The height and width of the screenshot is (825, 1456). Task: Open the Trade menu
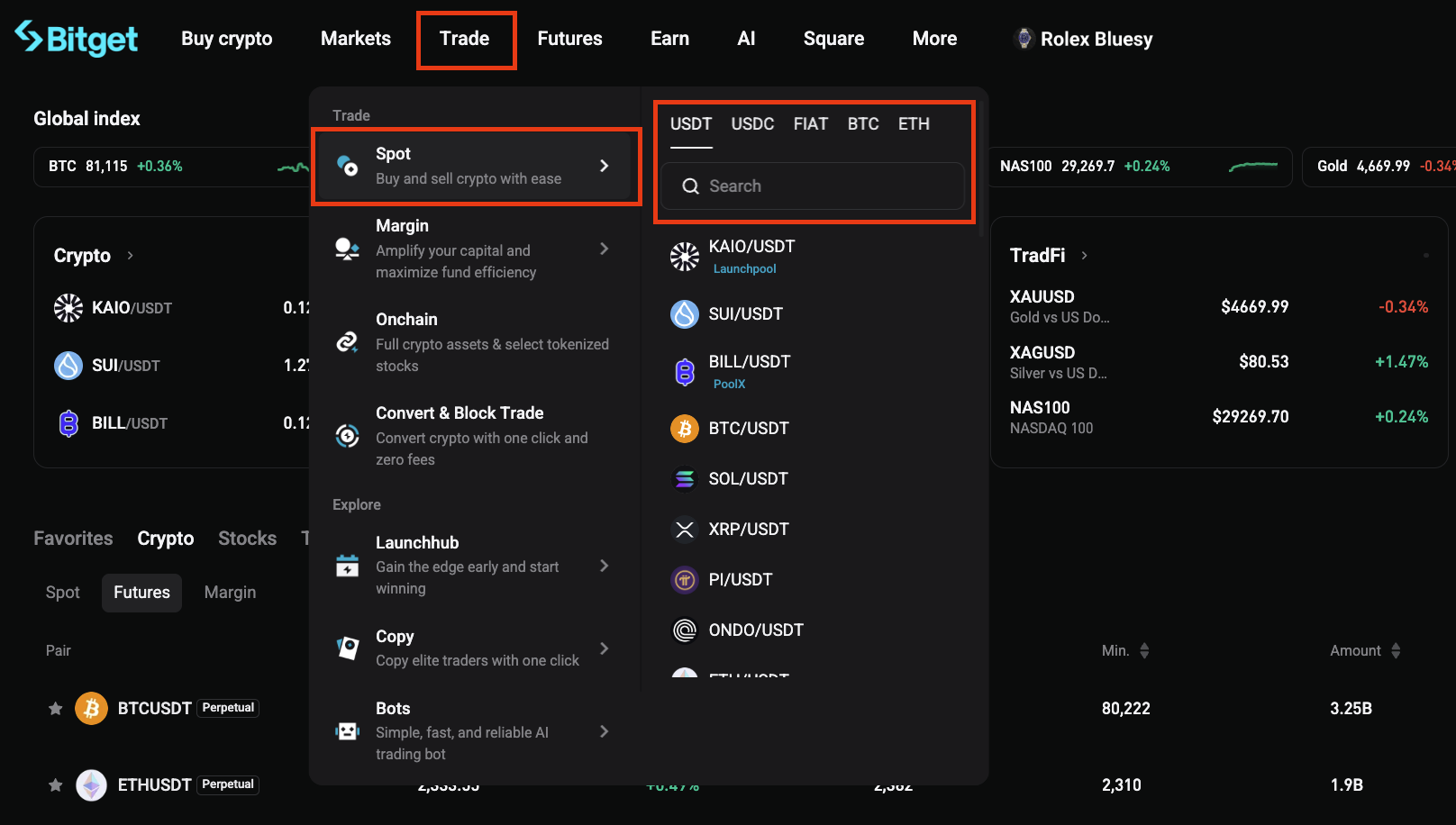click(x=465, y=39)
